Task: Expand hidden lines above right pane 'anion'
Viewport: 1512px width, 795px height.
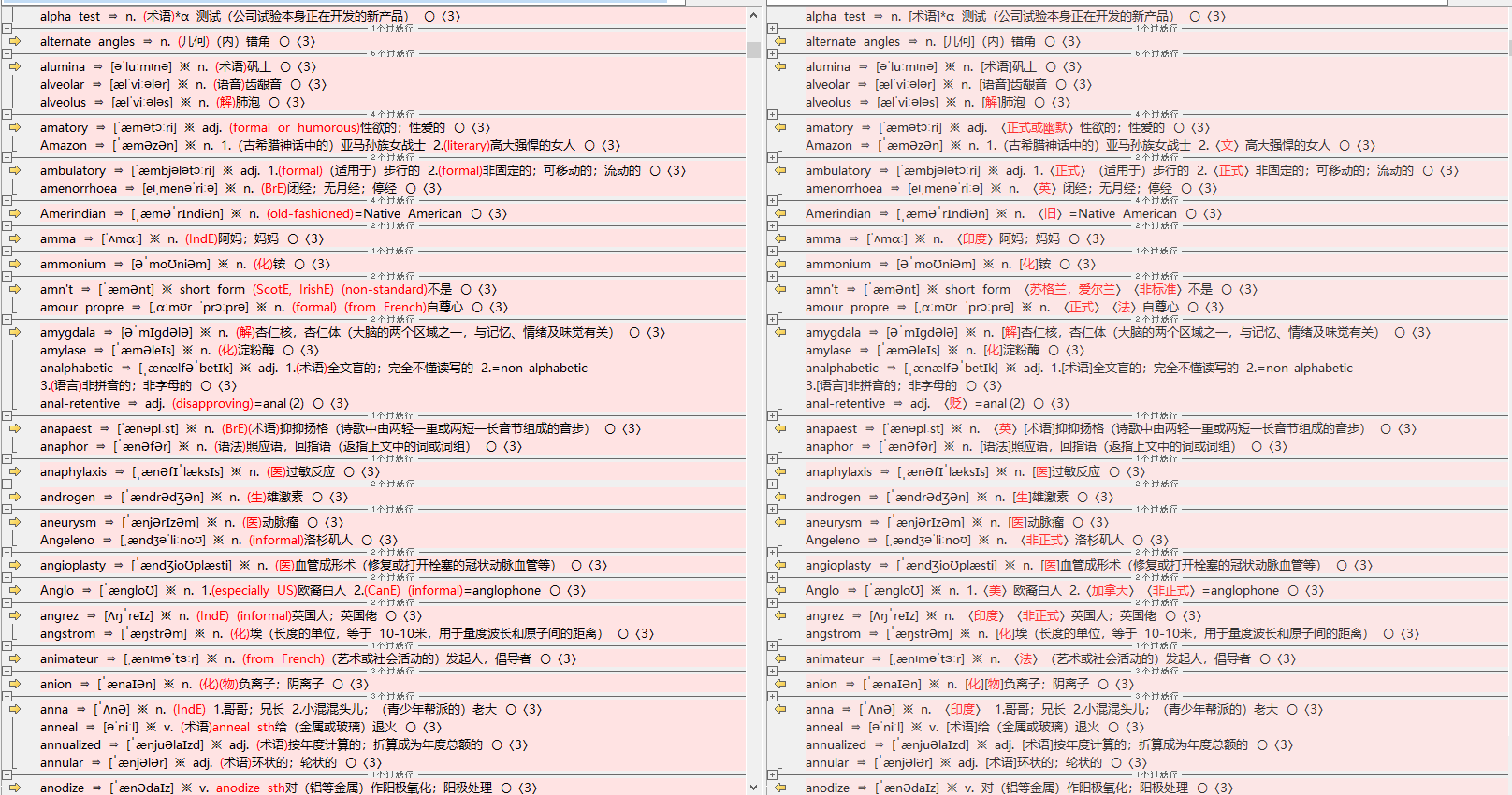Action: pyautogui.click(x=772, y=671)
